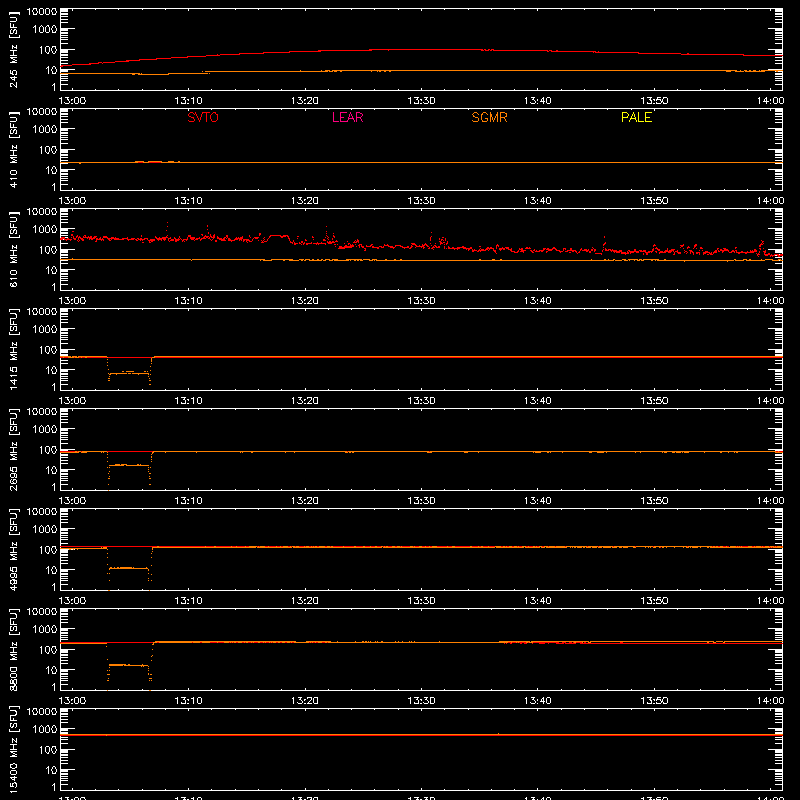Click the magenta LEAR station label
Screen dimensions: 800x800
(347, 117)
